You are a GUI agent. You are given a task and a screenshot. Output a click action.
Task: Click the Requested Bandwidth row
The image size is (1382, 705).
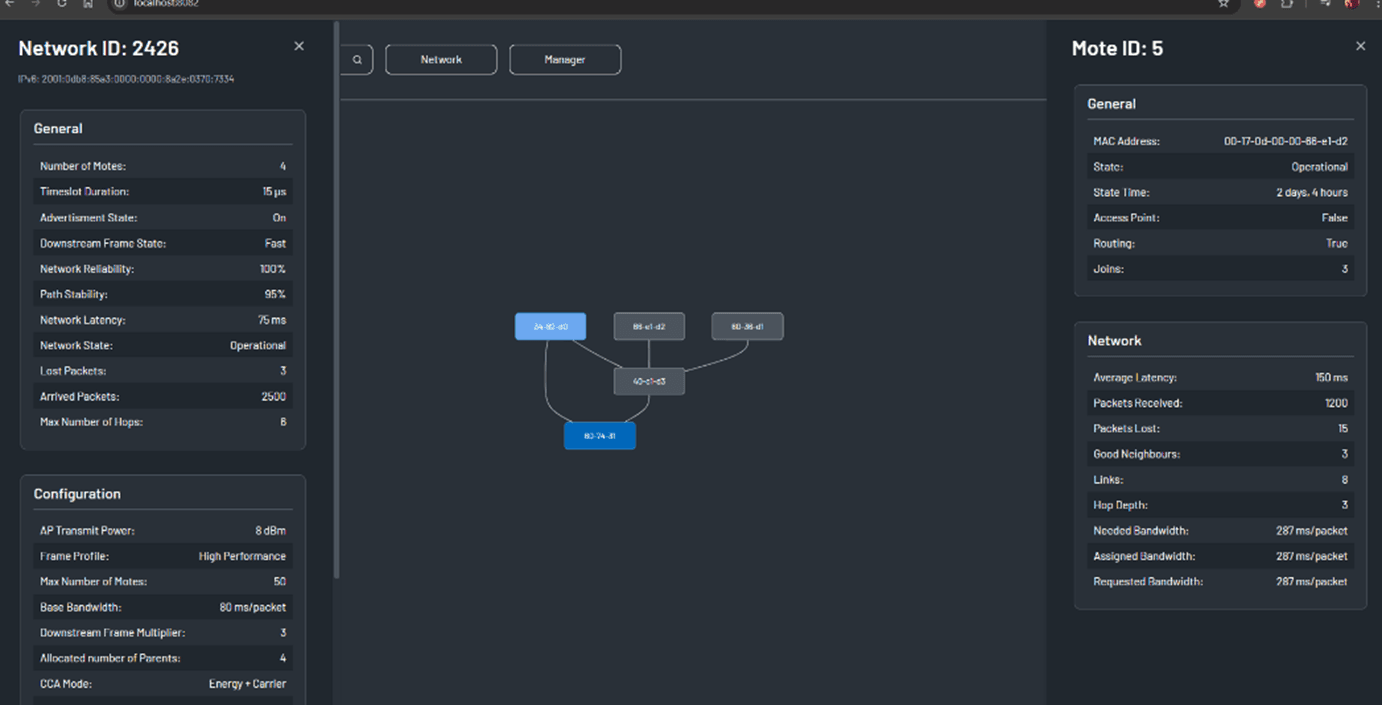[x=1220, y=582]
